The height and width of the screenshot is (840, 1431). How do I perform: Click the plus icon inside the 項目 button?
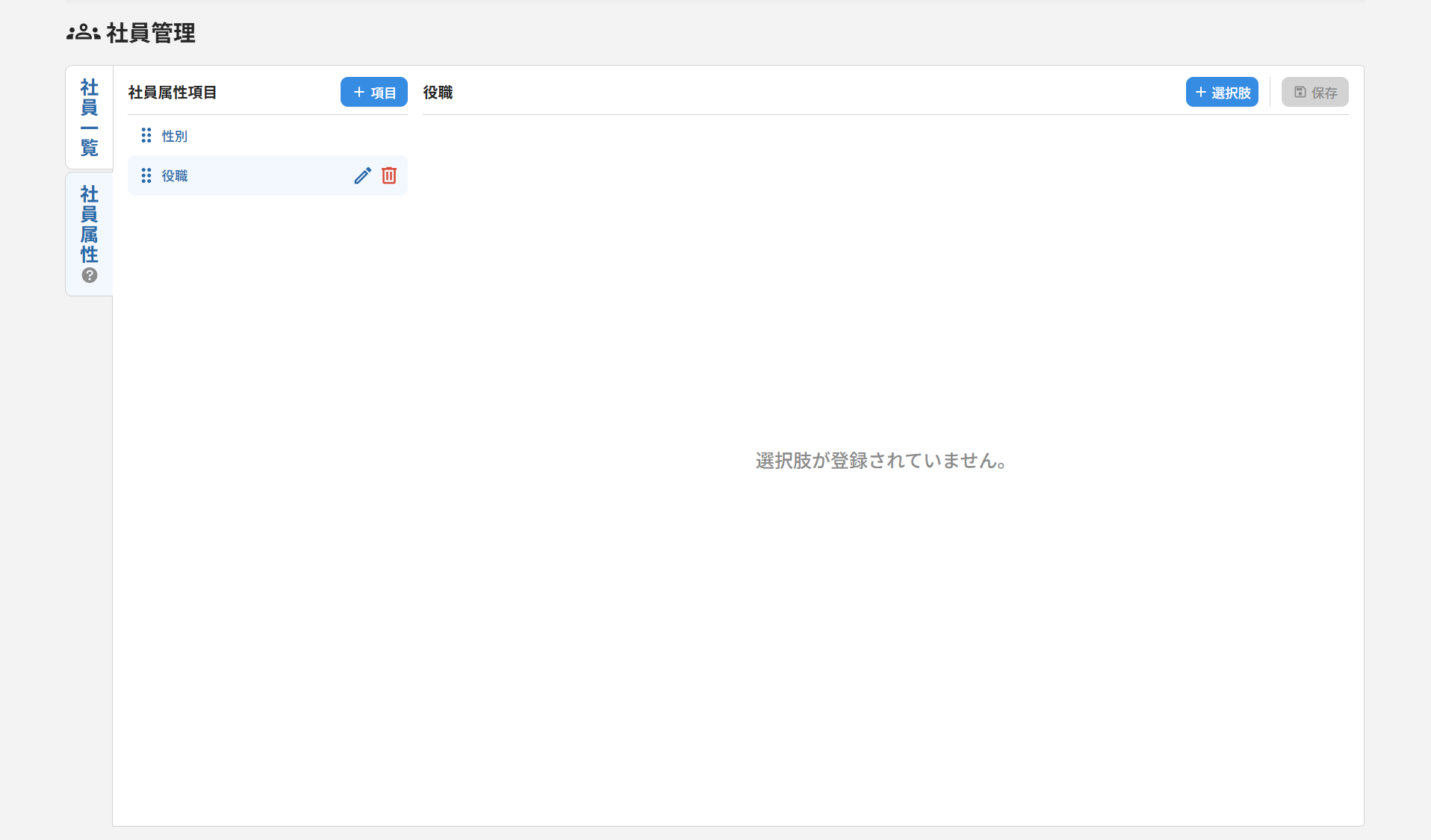[358, 92]
